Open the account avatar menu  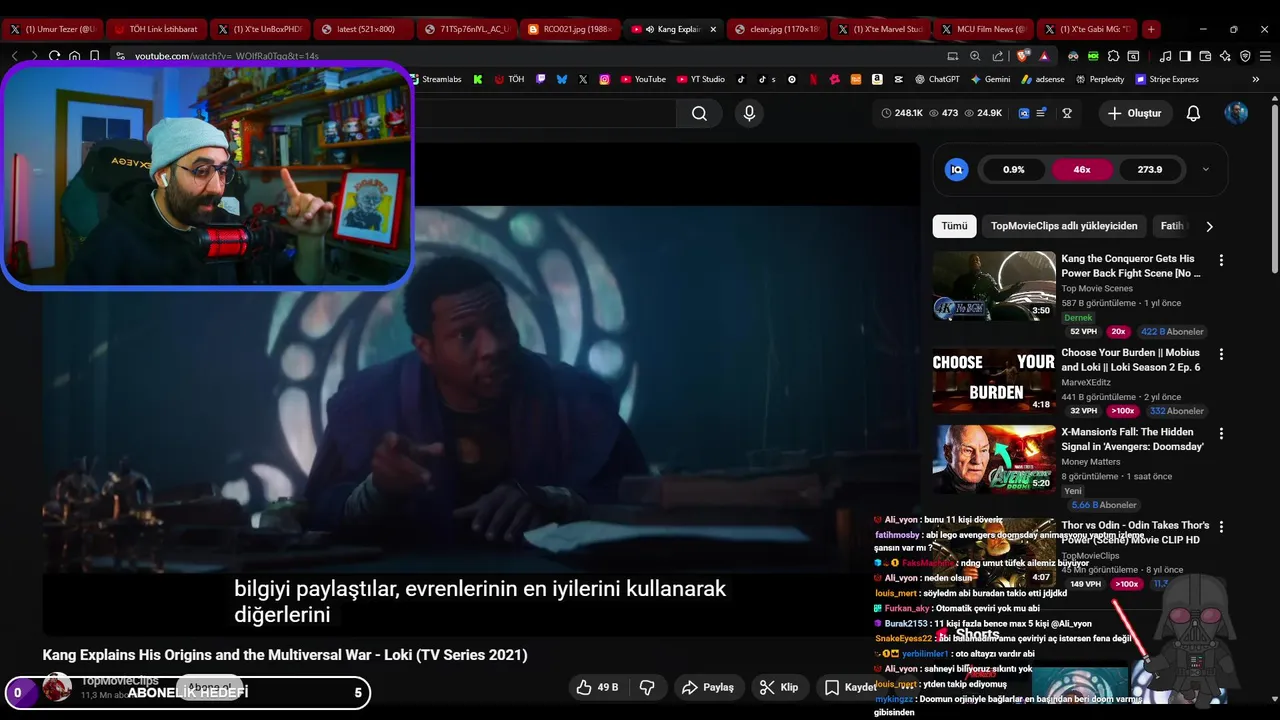[1236, 113]
